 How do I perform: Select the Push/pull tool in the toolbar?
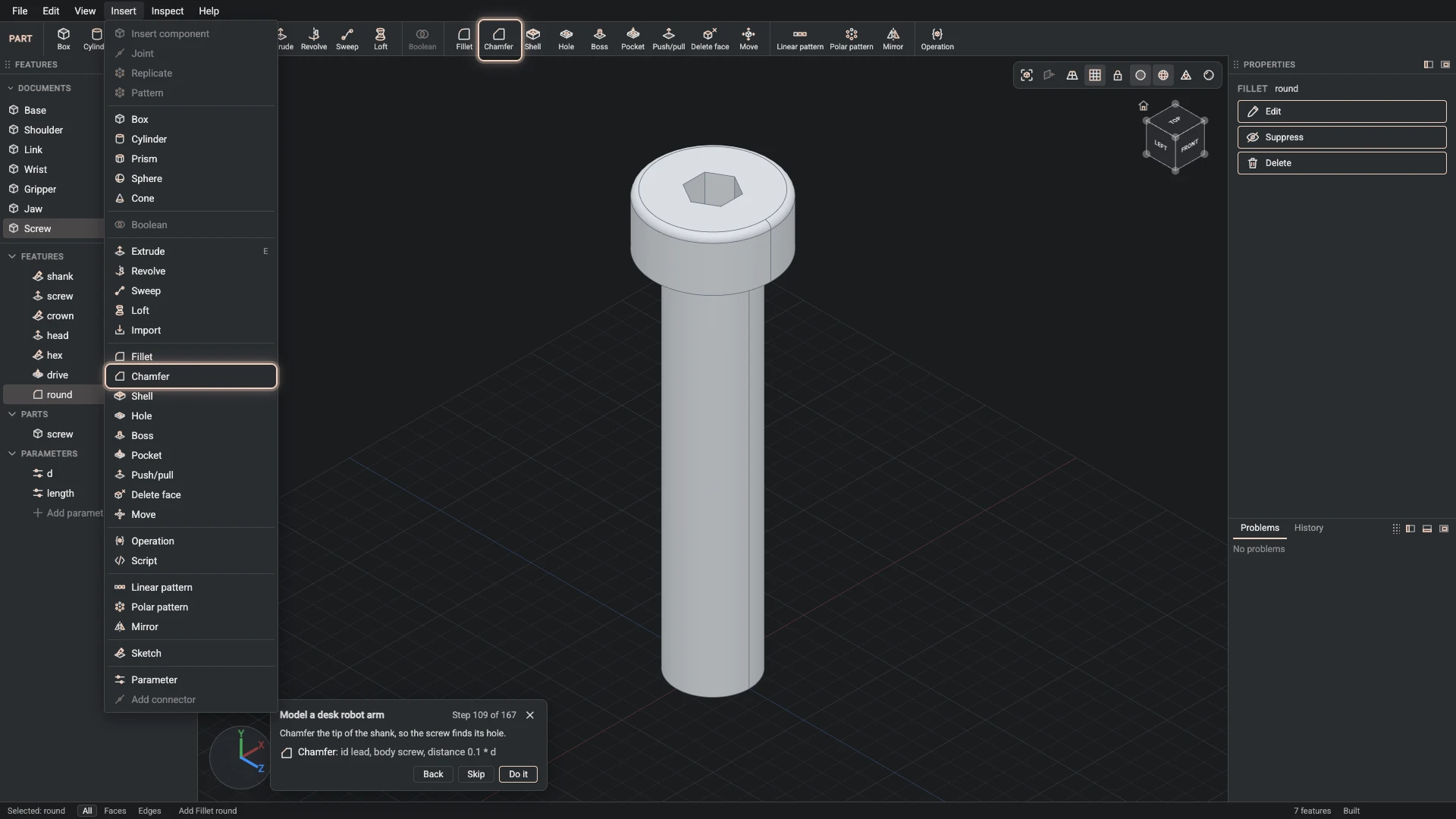pyautogui.click(x=669, y=39)
